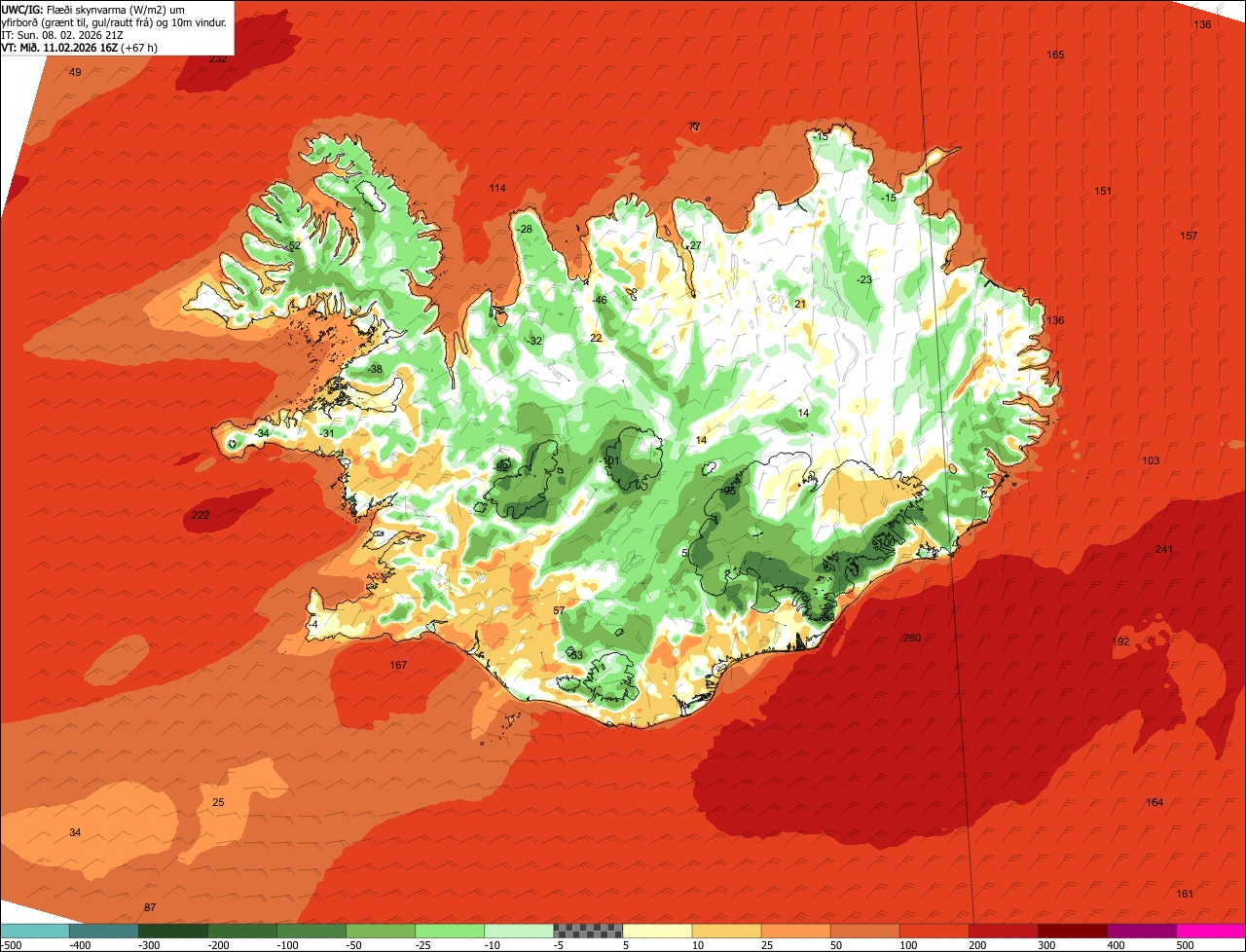Screen dimensions: 1246x952
Task: Click the 49 flux value near the header
Action: click(x=75, y=72)
